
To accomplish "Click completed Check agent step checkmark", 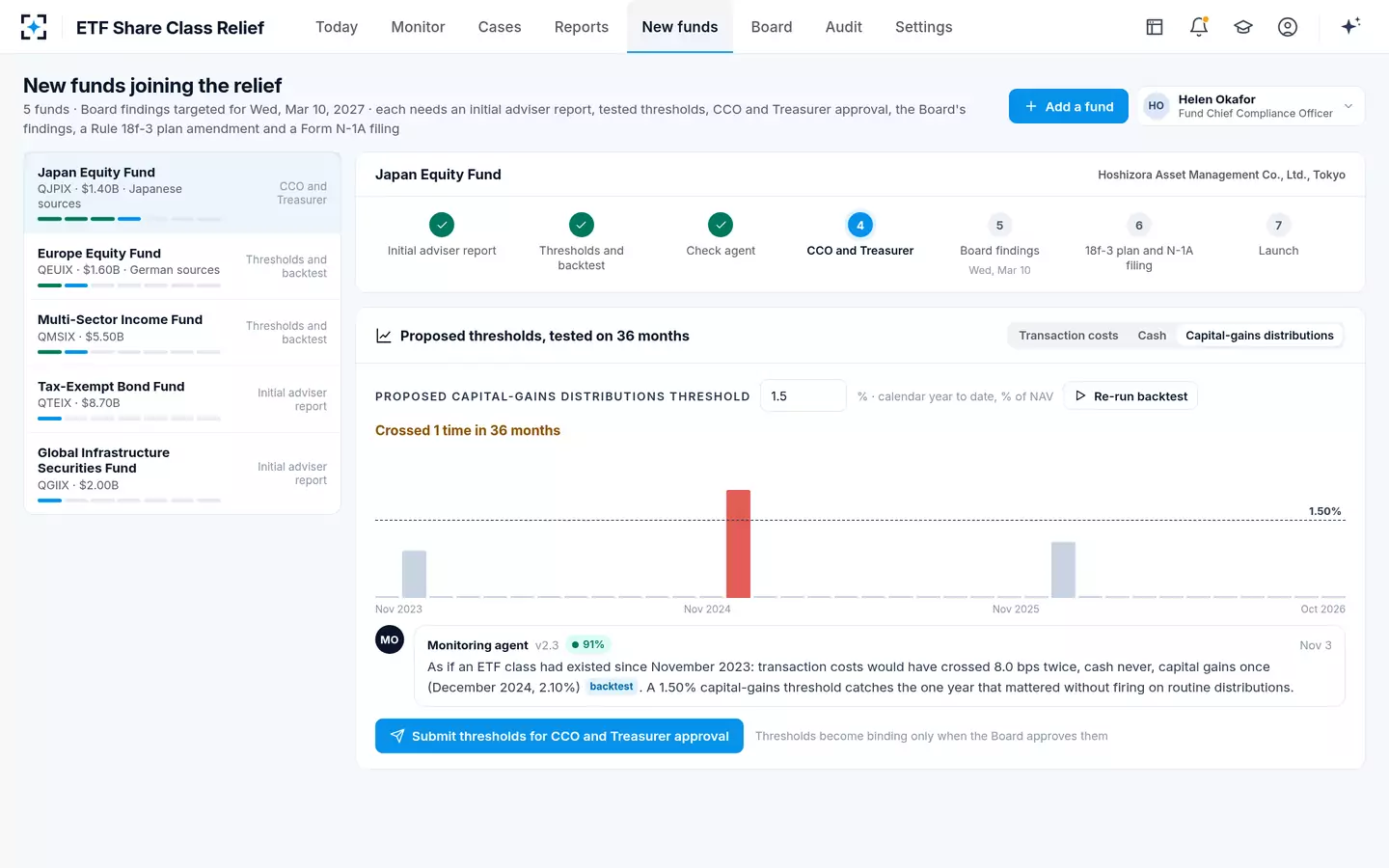I will click(x=721, y=225).
